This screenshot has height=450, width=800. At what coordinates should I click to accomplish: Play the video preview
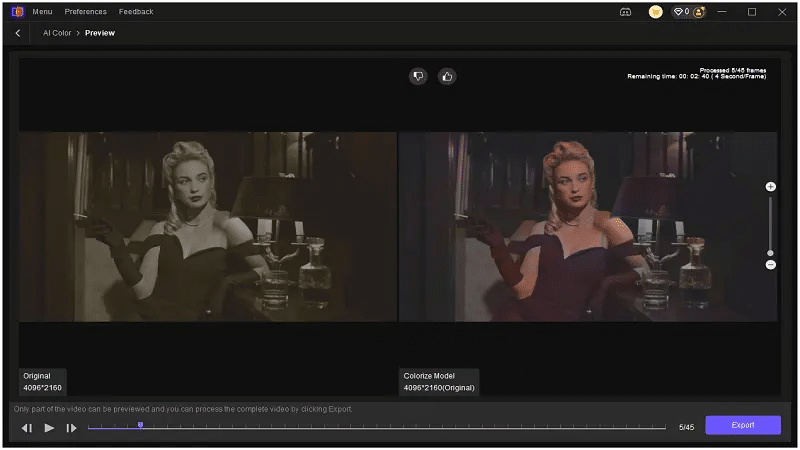[49, 428]
